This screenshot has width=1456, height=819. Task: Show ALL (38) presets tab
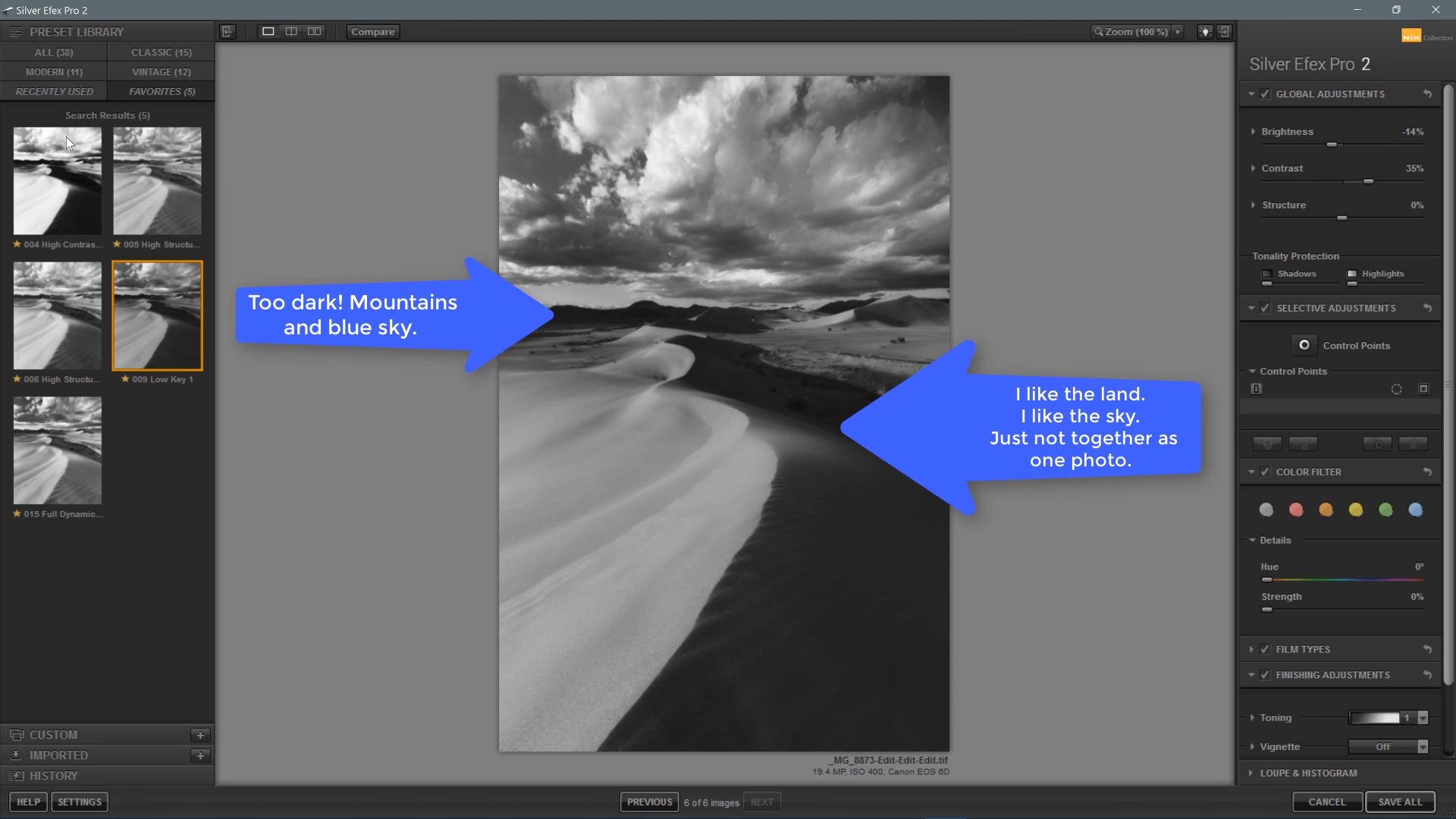click(x=54, y=52)
